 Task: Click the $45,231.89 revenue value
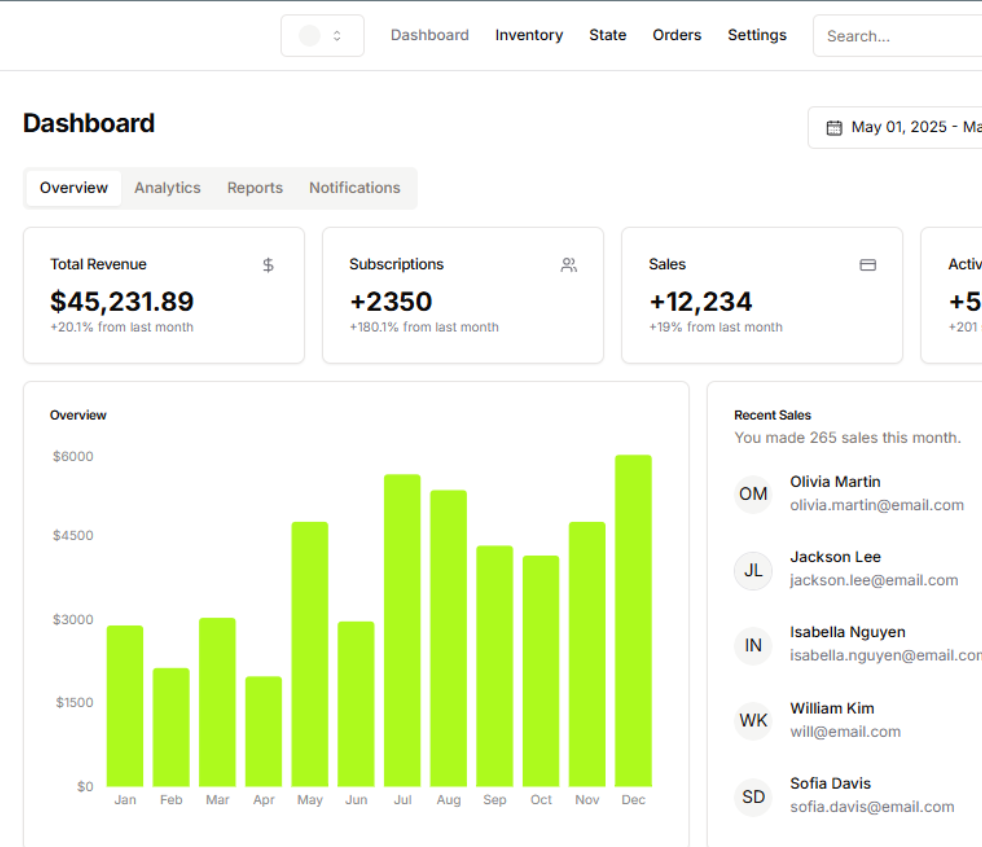click(x=122, y=301)
